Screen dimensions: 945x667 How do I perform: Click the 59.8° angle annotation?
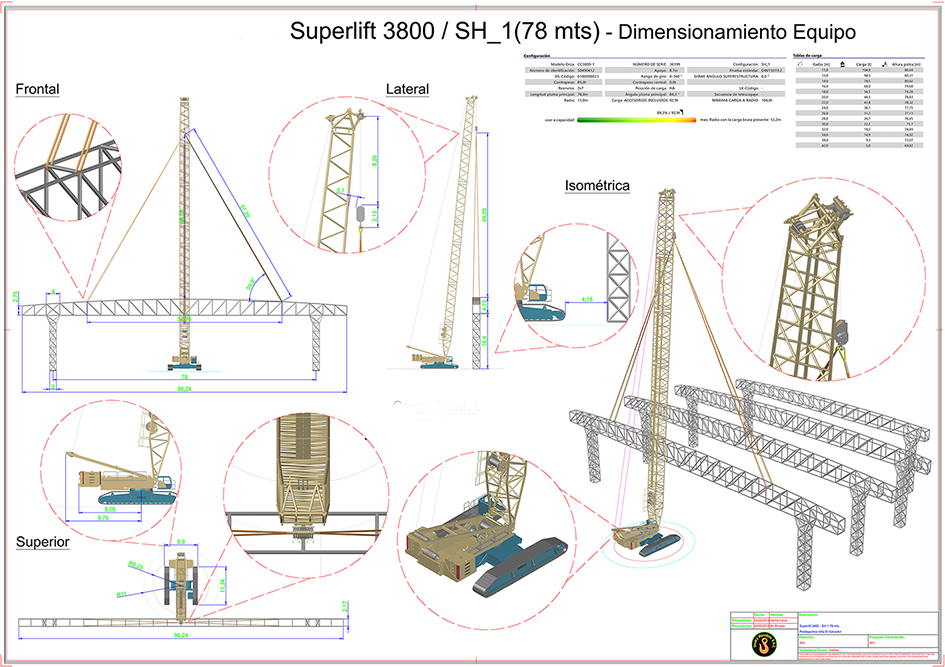250,283
